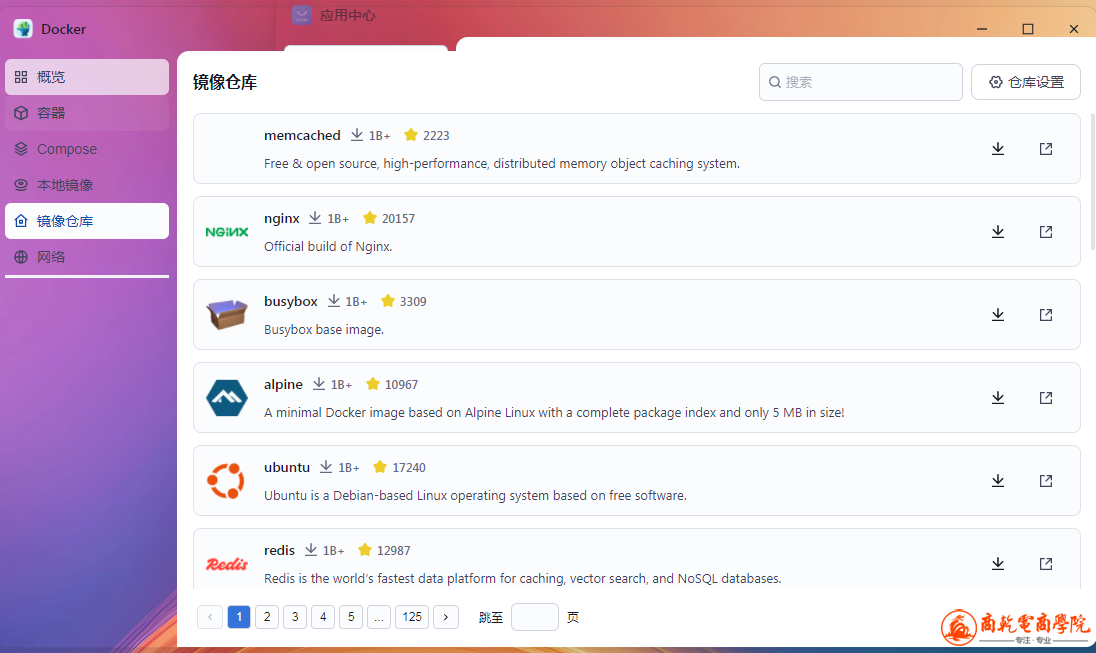The height and width of the screenshot is (653, 1096).
Task: Download the nginx image
Action: click(997, 232)
